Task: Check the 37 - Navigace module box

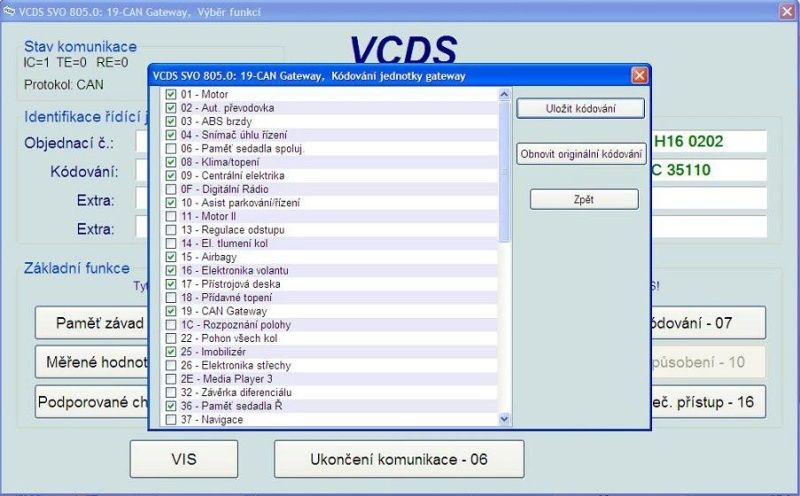Action: (171, 420)
